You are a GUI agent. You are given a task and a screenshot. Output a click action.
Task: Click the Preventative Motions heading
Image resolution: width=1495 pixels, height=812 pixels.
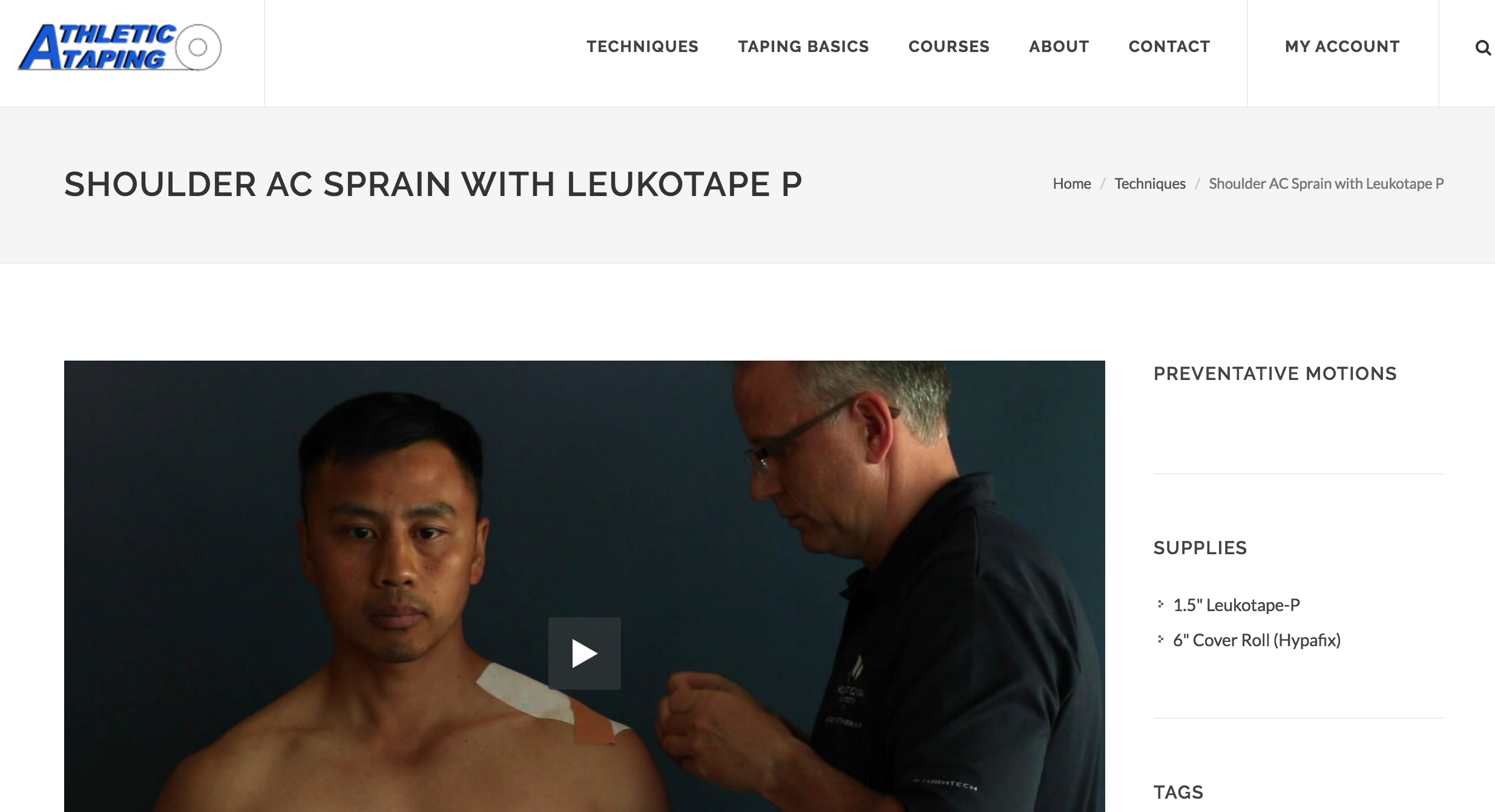[1275, 373]
